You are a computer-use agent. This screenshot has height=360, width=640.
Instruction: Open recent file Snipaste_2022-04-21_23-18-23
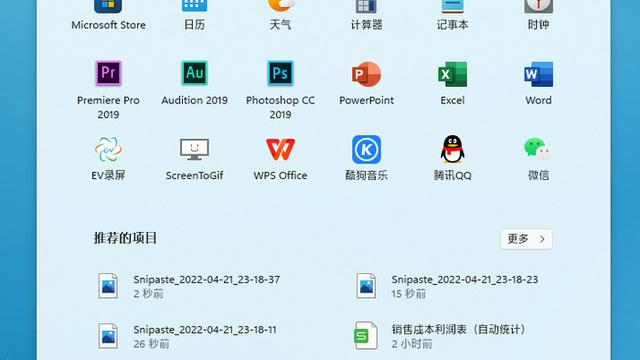(447, 286)
